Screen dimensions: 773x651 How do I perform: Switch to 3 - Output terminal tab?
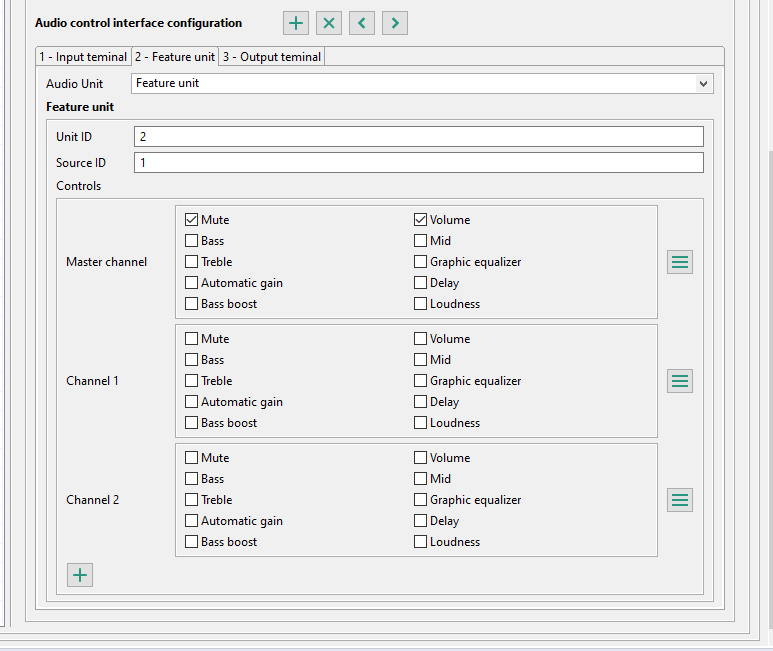pos(272,57)
